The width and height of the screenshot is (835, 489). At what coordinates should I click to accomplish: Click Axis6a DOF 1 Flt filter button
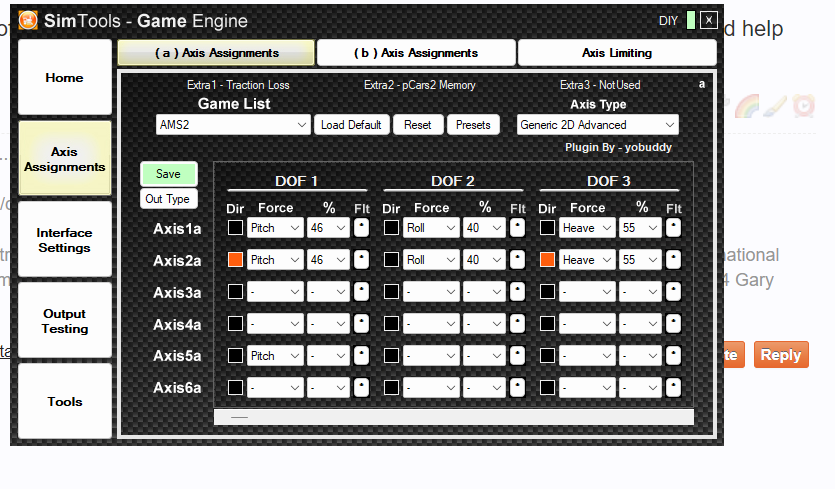click(361, 387)
